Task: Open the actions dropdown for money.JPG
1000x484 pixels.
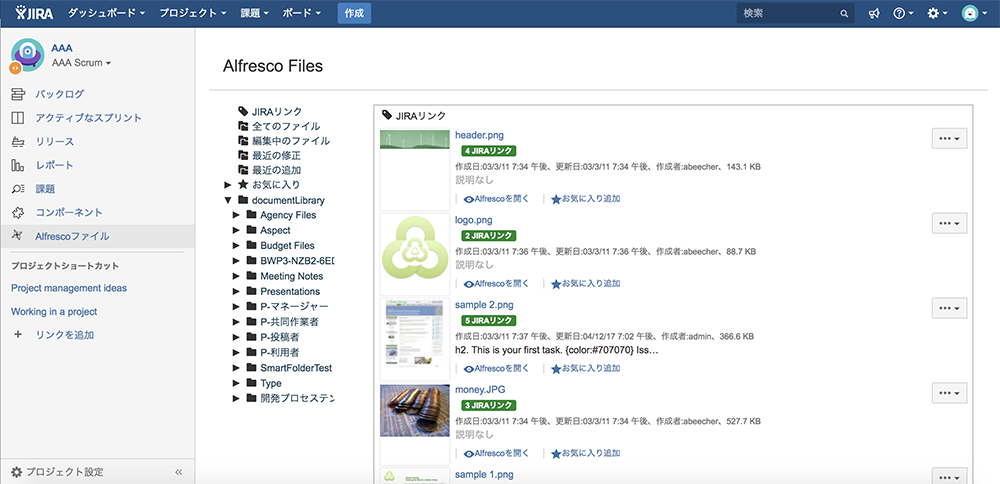Action: tap(950, 393)
